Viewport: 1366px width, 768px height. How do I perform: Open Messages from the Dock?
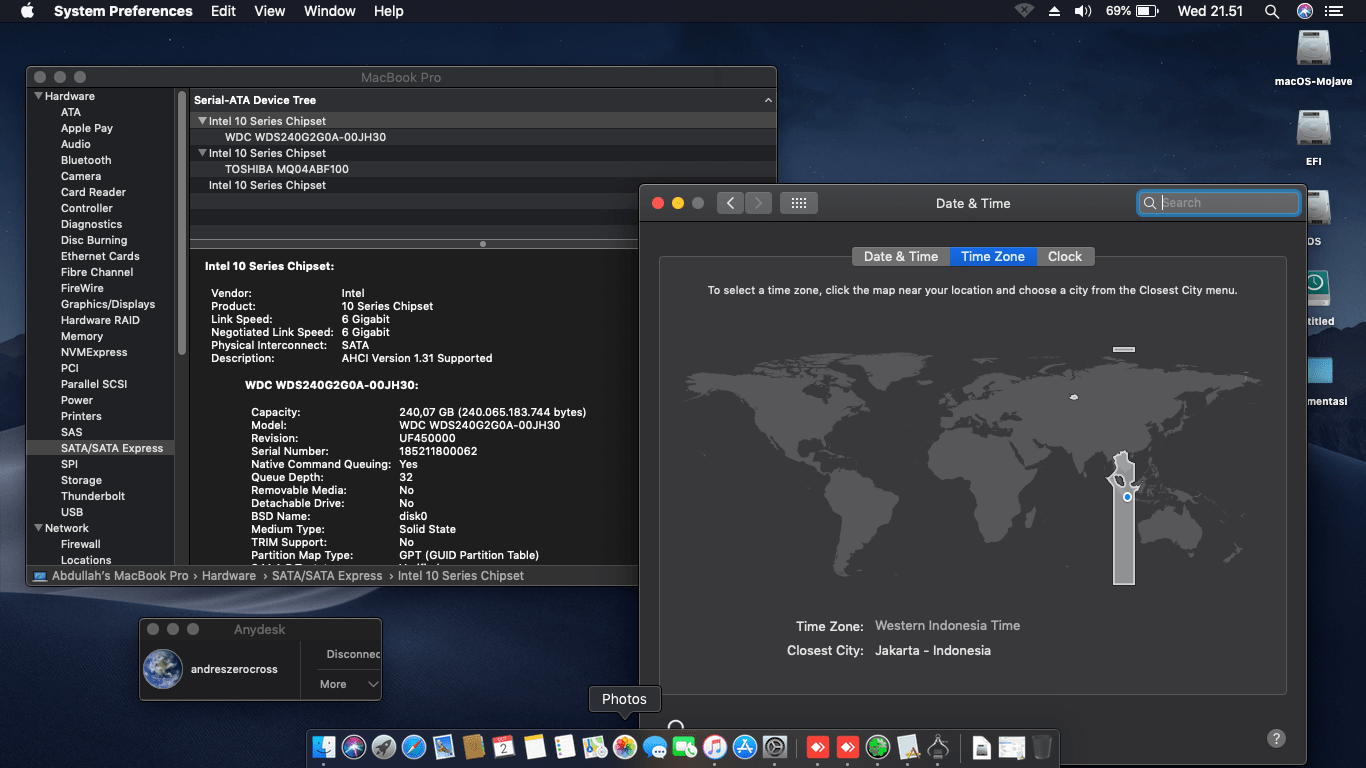654,748
